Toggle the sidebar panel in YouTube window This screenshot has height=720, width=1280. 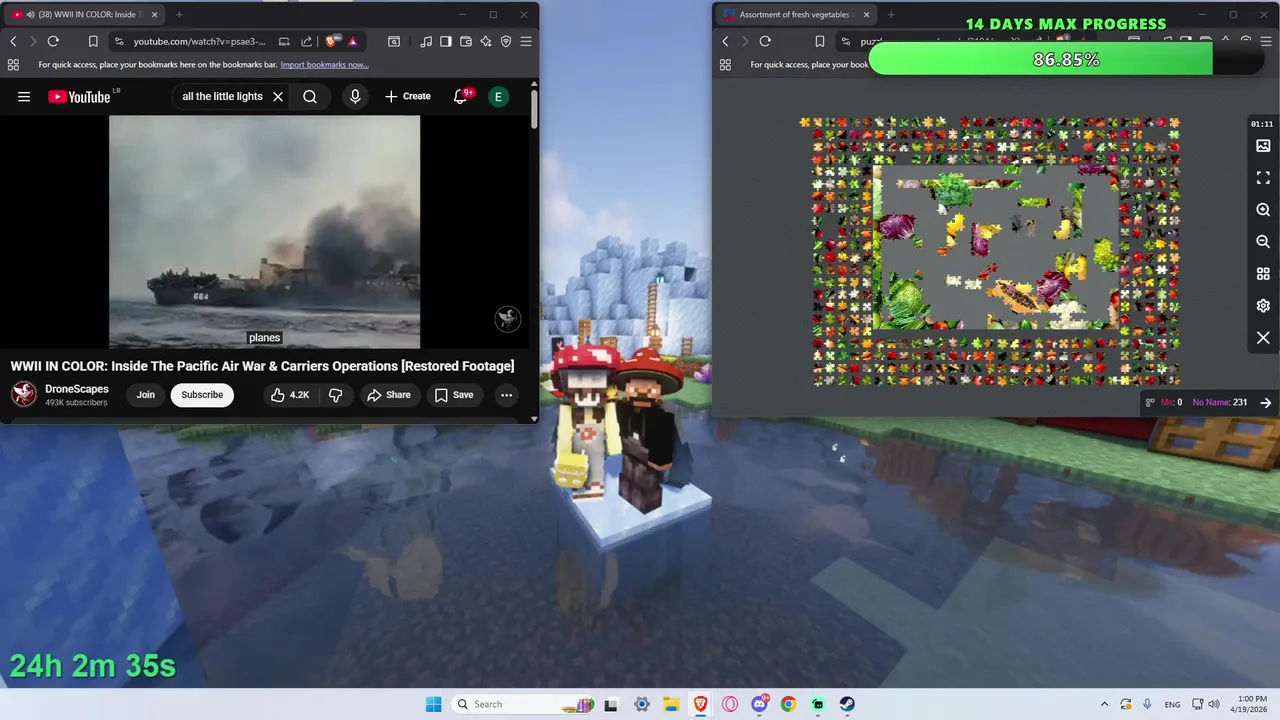coord(446,41)
